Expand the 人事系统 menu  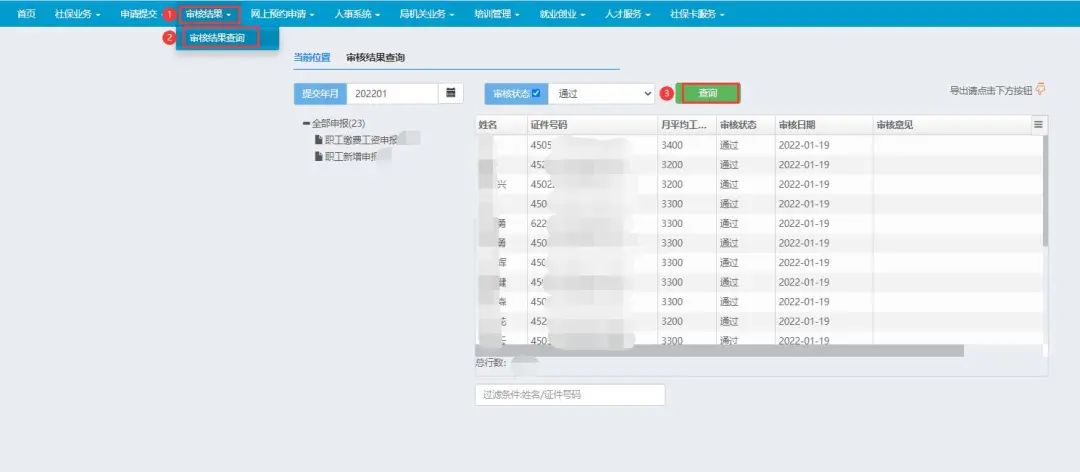point(356,14)
